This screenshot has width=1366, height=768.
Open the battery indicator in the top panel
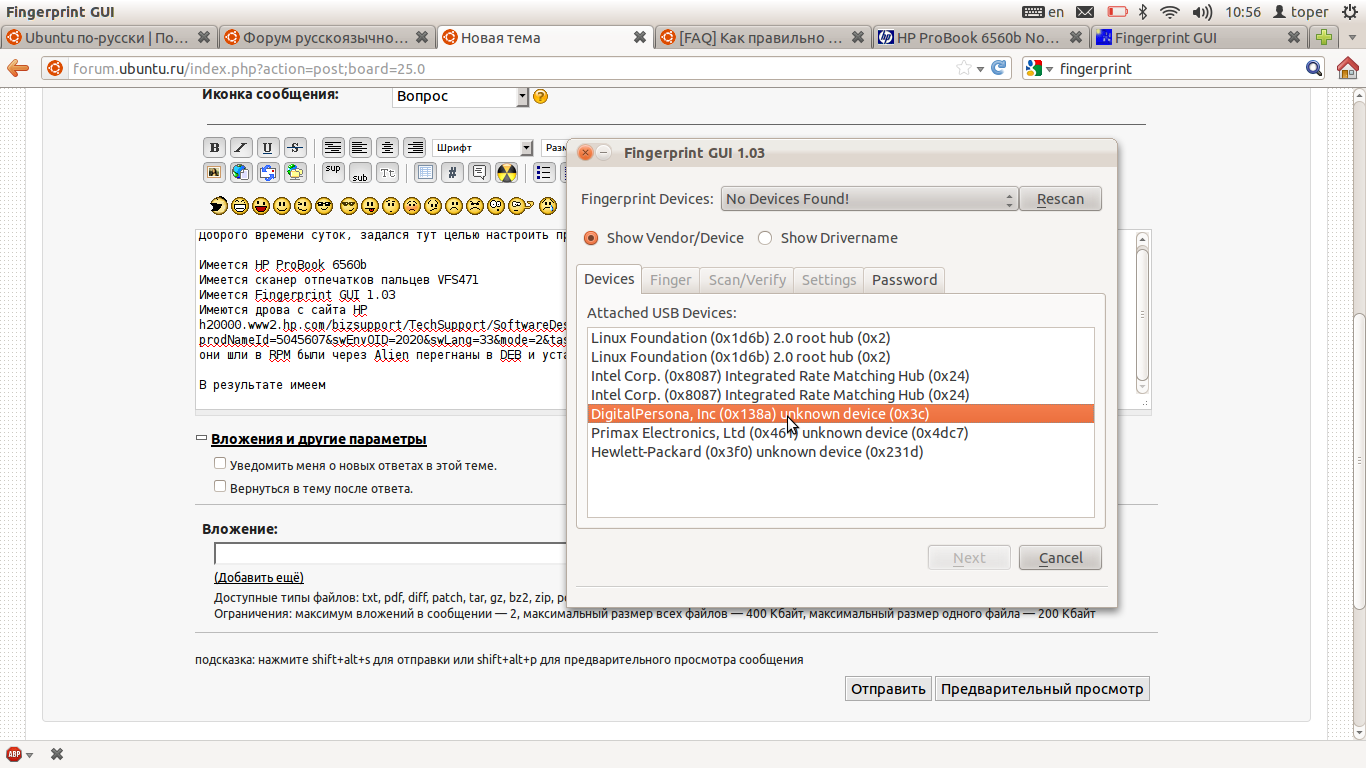[x=1117, y=12]
